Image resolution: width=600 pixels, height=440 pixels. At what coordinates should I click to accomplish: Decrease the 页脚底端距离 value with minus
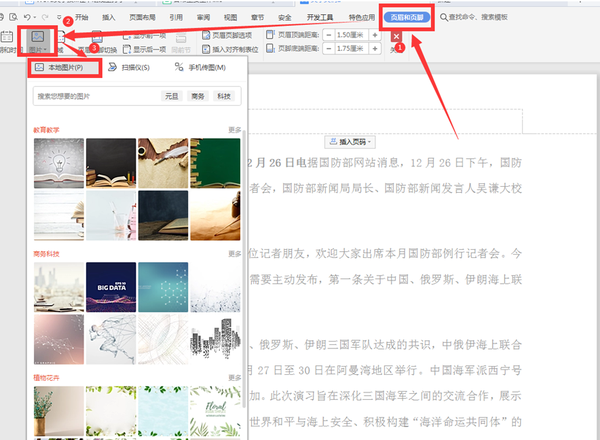(x=327, y=48)
